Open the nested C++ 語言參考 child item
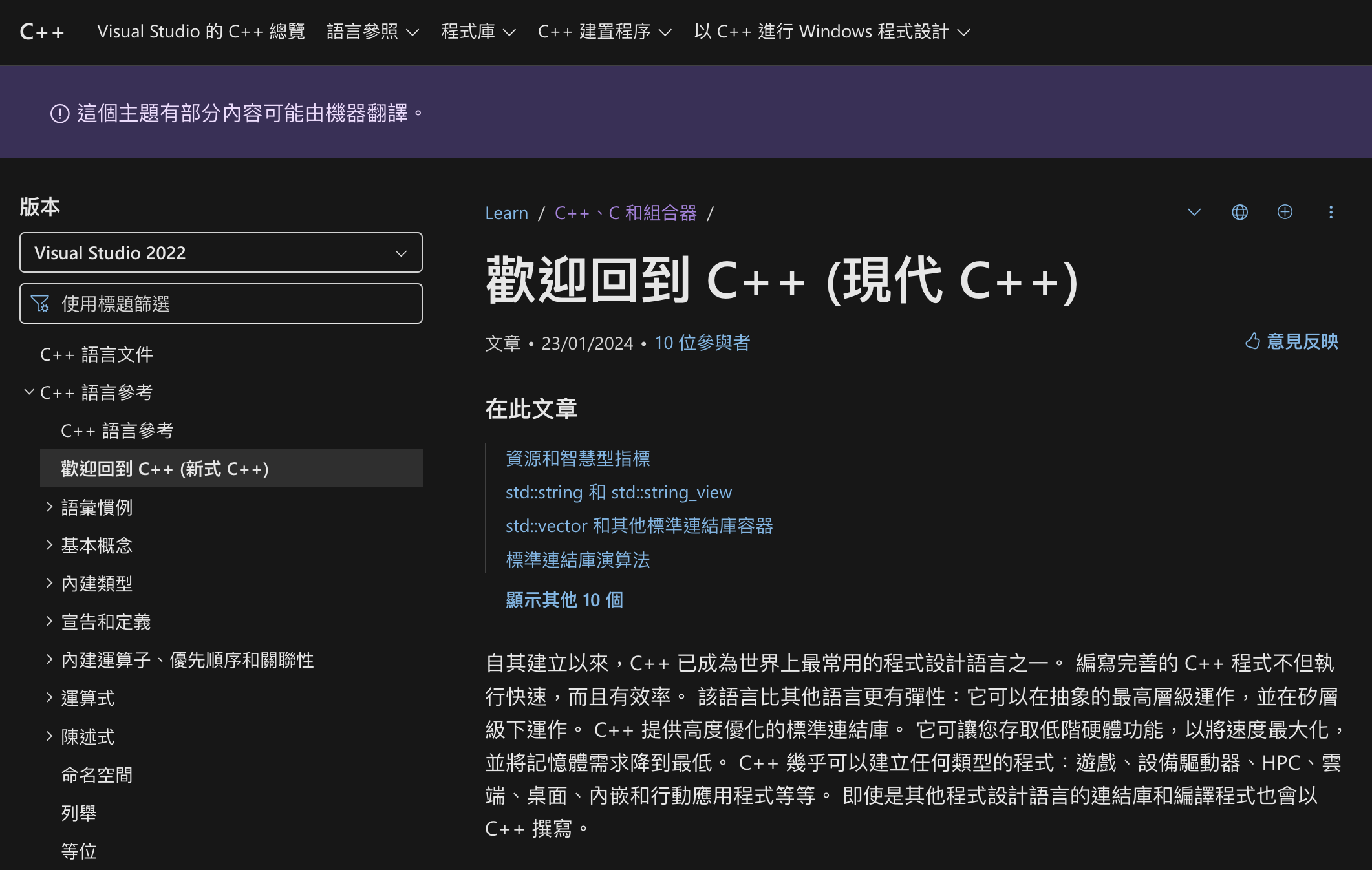Image resolution: width=1372 pixels, height=870 pixels. point(117,430)
